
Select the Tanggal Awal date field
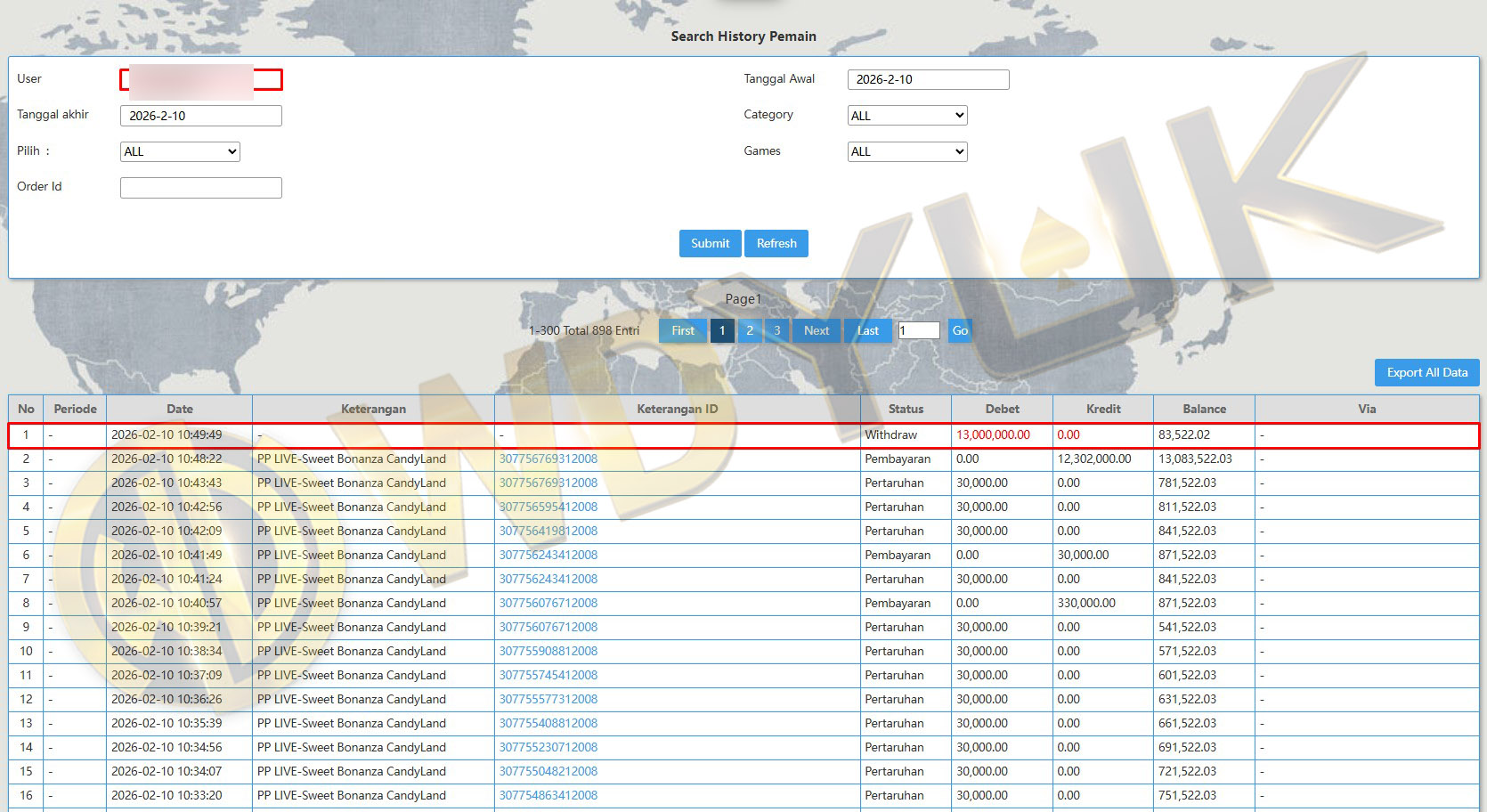928,79
